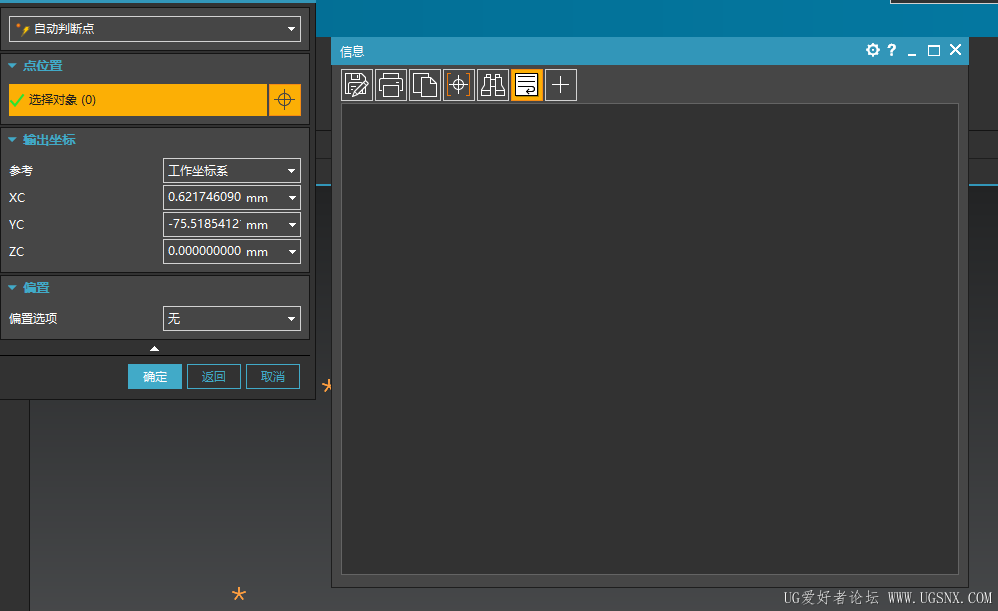The height and width of the screenshot is (611, 998).
Task: Click the YC coordinate input field
Action: (x=204, y=224)
